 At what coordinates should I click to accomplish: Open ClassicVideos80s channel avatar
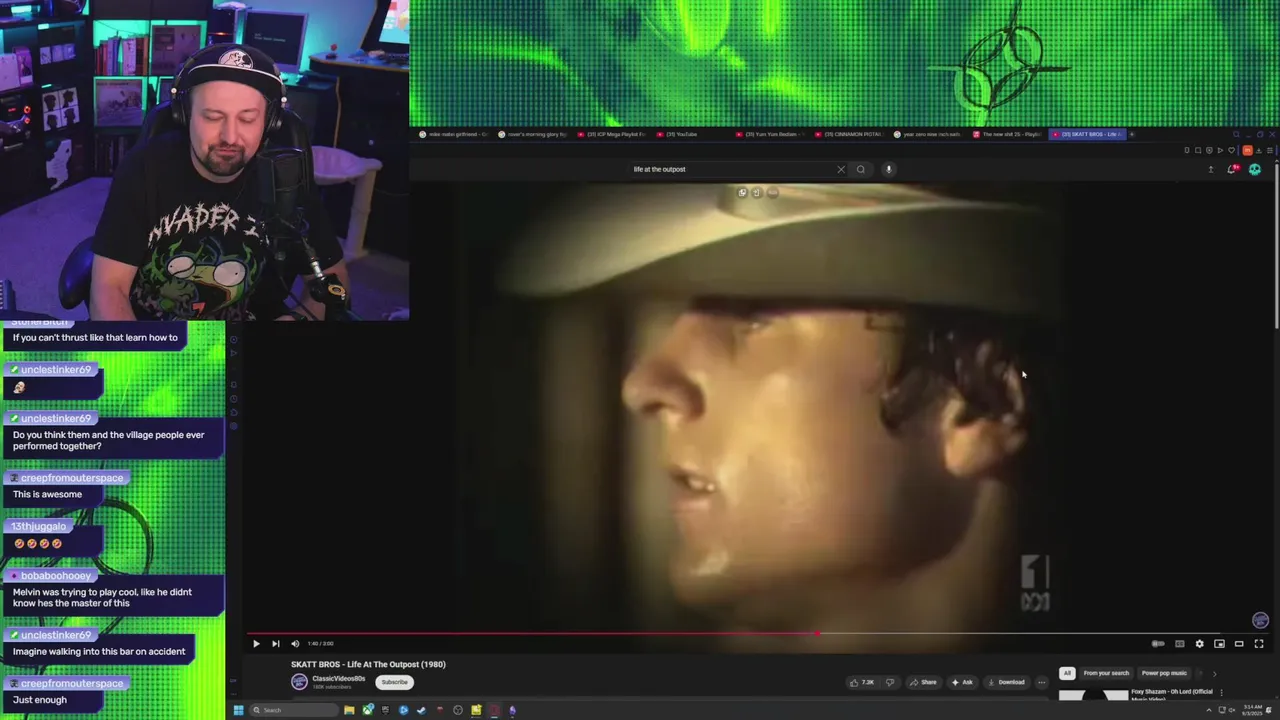tap(299, 682)
